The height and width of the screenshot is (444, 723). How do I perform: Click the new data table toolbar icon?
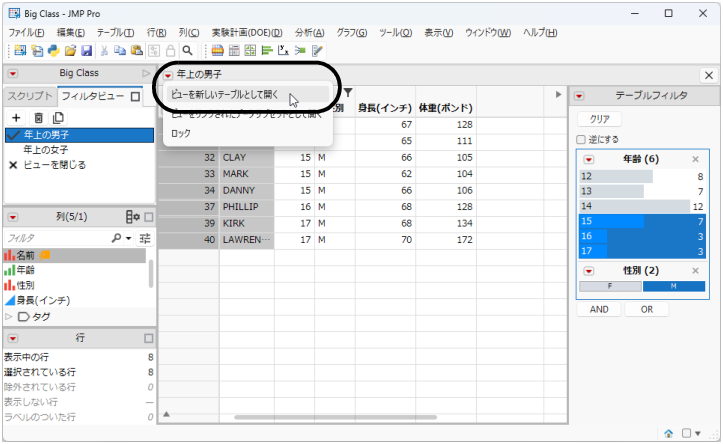click(x=20, y=50)
